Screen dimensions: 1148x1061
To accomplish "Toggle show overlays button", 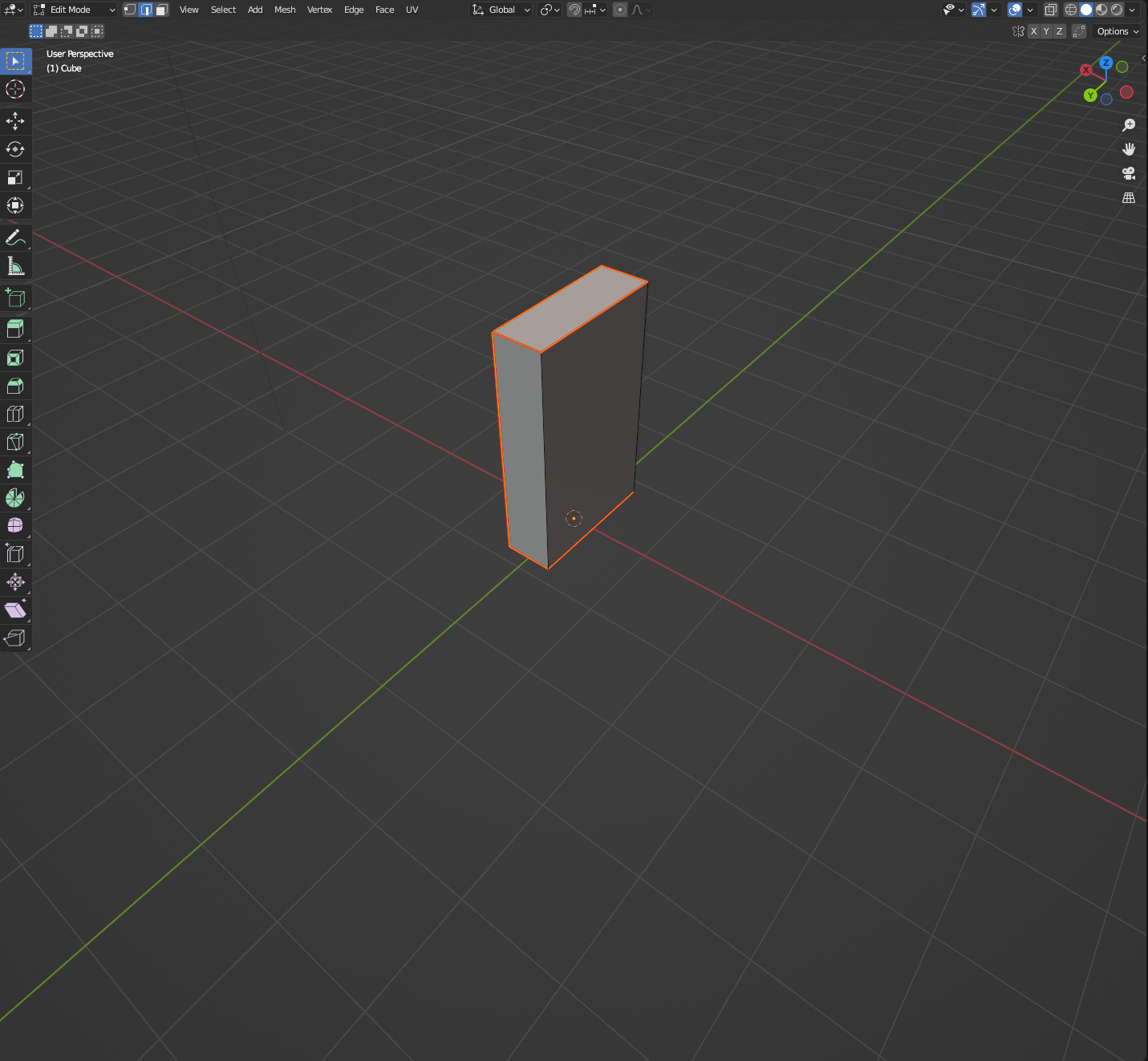I will coord(1015,10).
